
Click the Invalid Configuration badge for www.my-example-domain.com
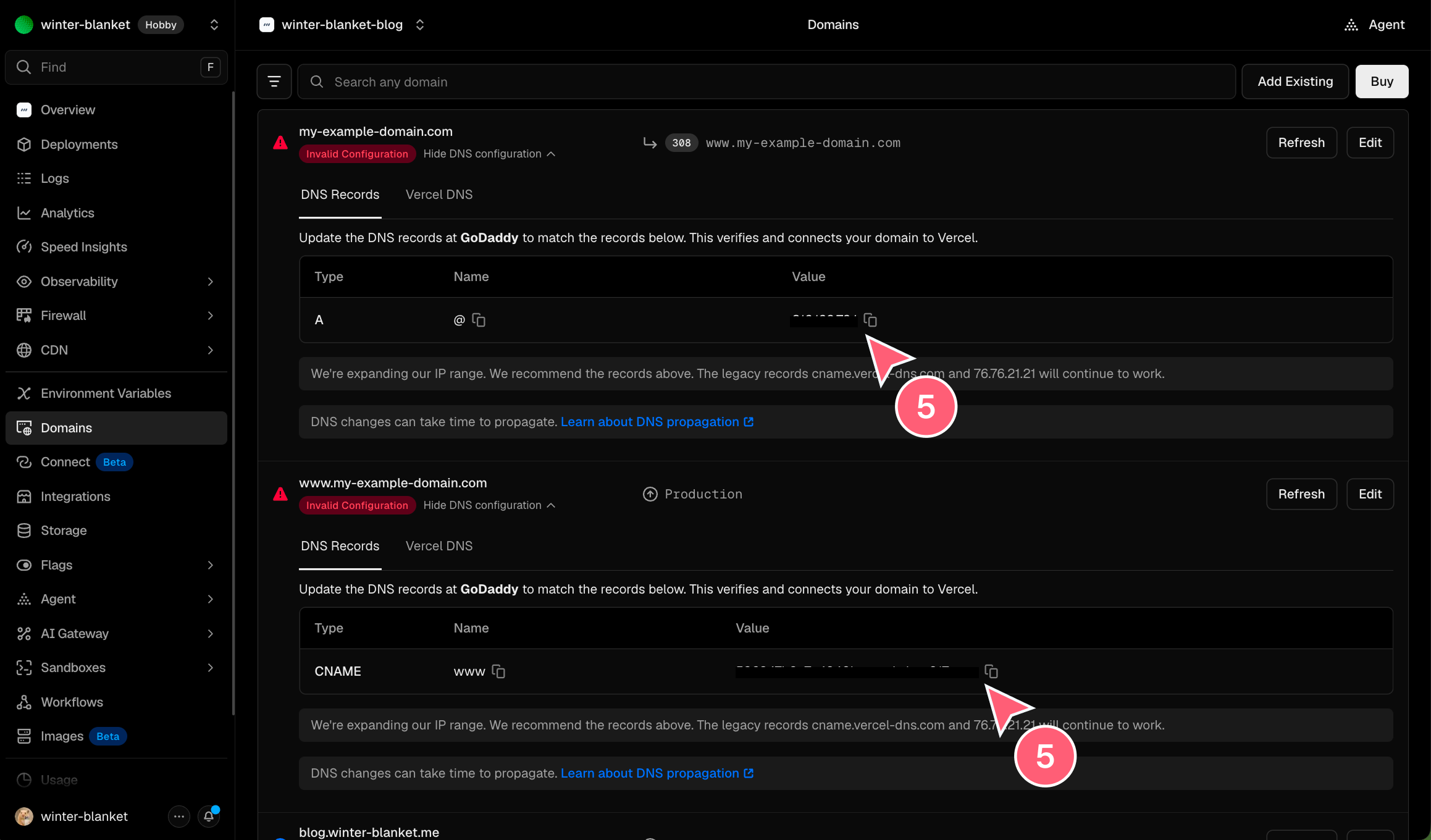(357, 505)
